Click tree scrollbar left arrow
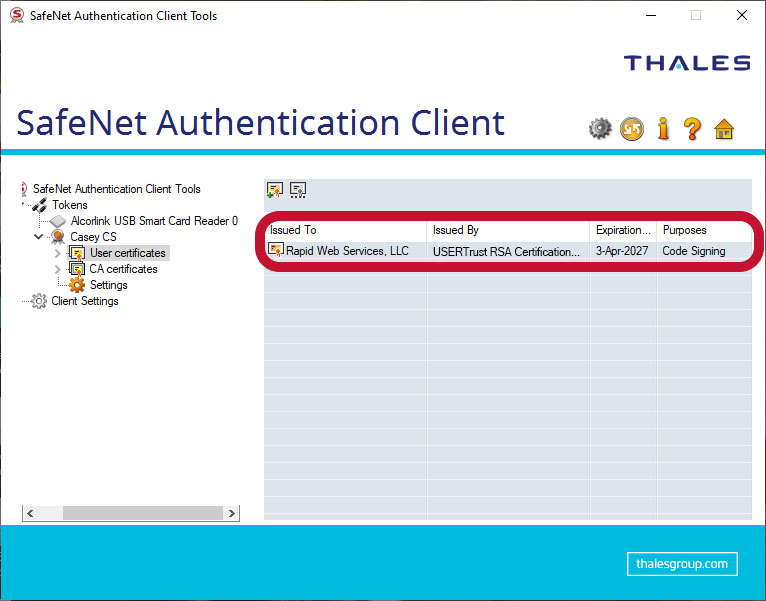766x601 pixels. (31, 513)
